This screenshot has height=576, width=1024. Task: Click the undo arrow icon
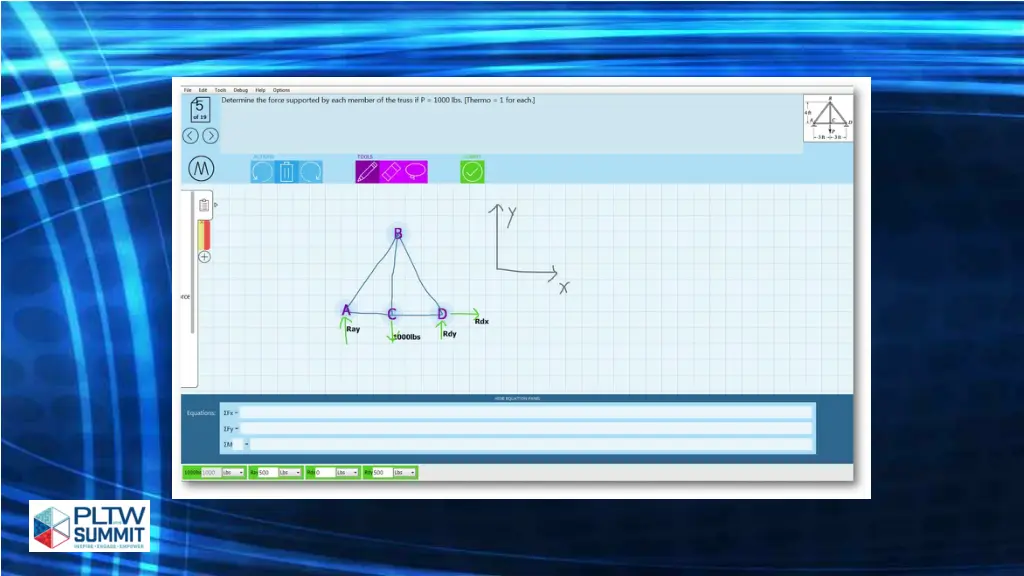tap(262, 171)
